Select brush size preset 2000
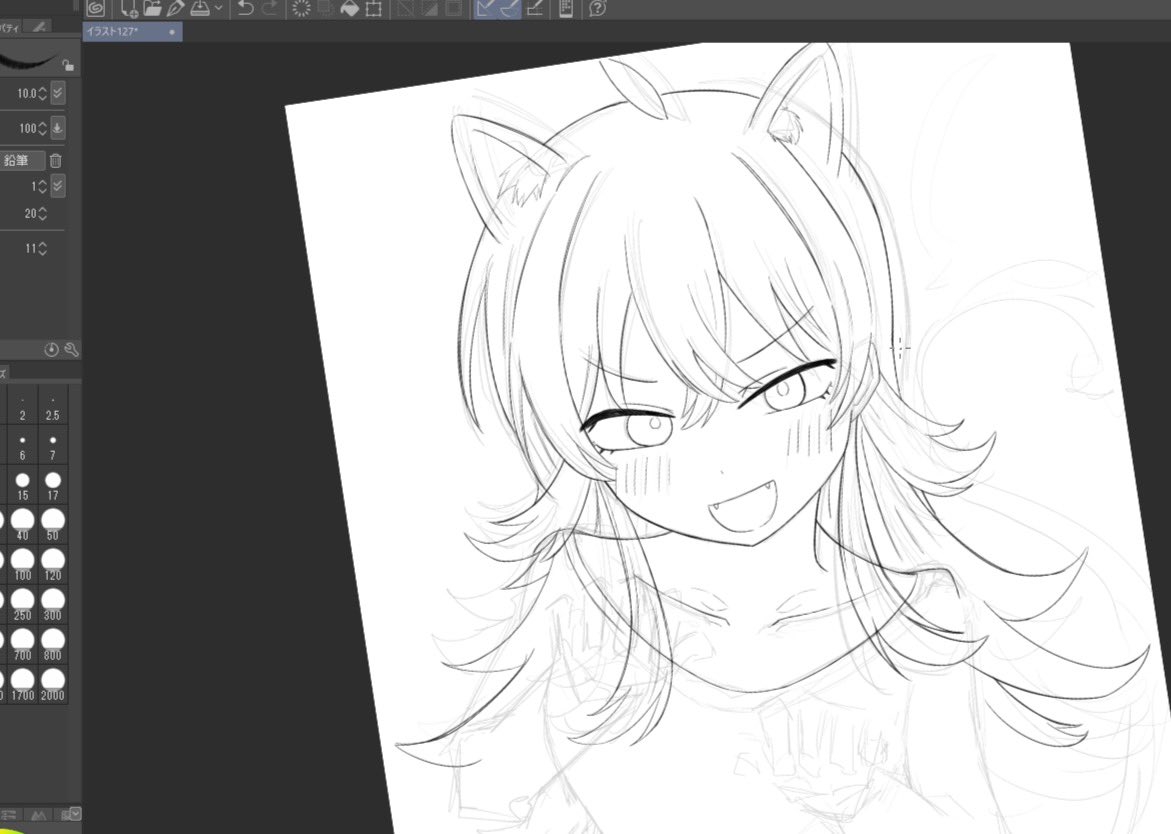The image size is (1171, 834). [x=52, y=685]
